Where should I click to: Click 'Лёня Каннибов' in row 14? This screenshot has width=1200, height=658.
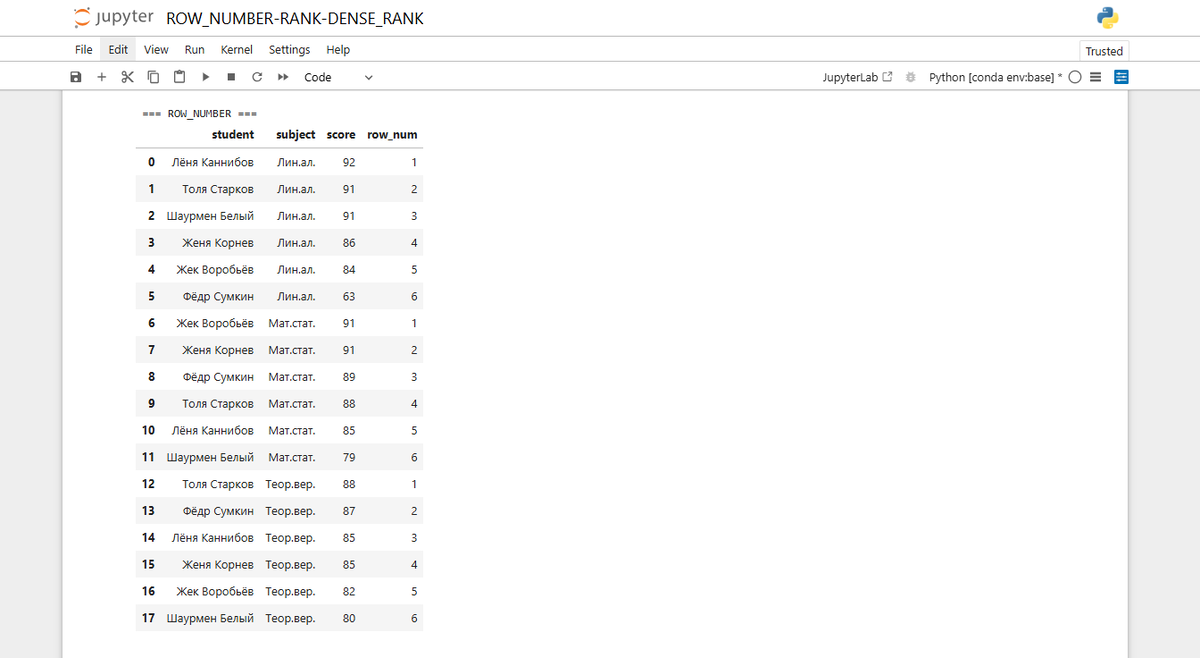click(213, 538)
